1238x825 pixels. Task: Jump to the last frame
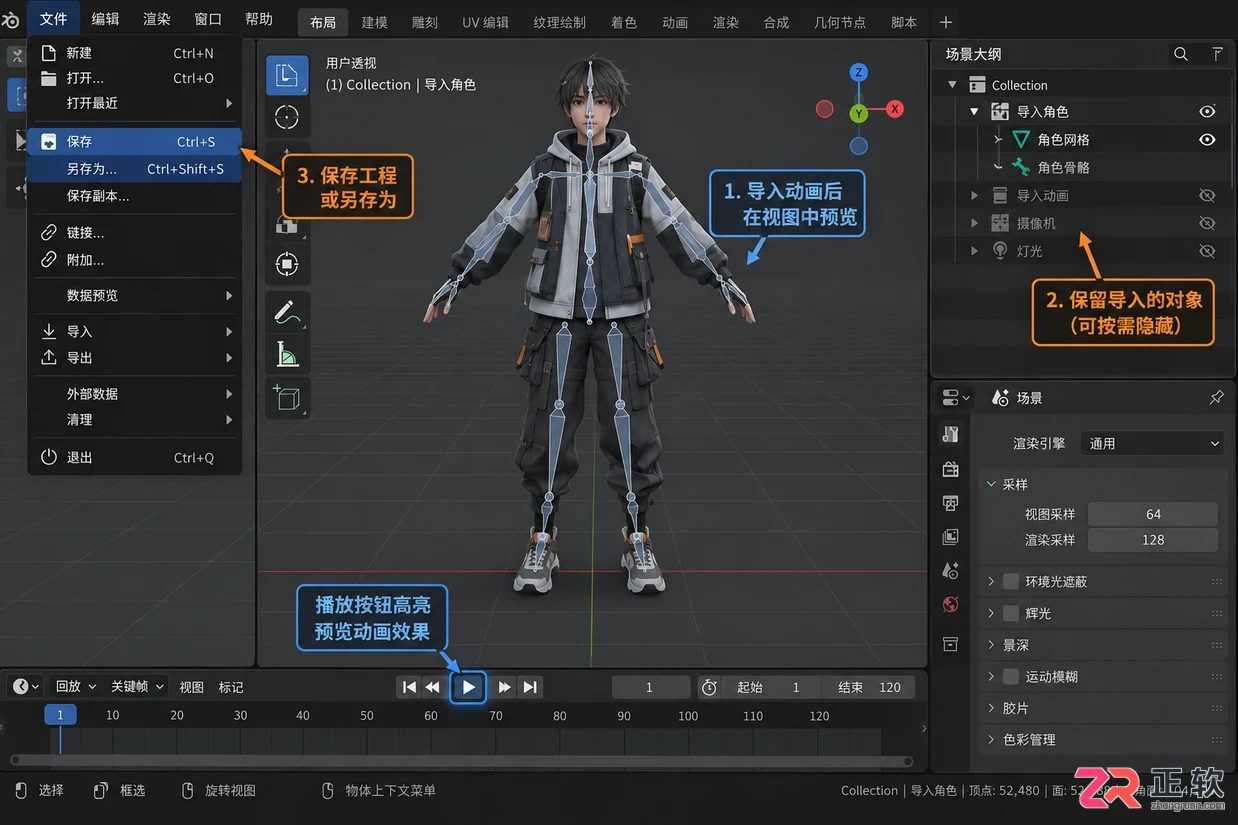530,687
